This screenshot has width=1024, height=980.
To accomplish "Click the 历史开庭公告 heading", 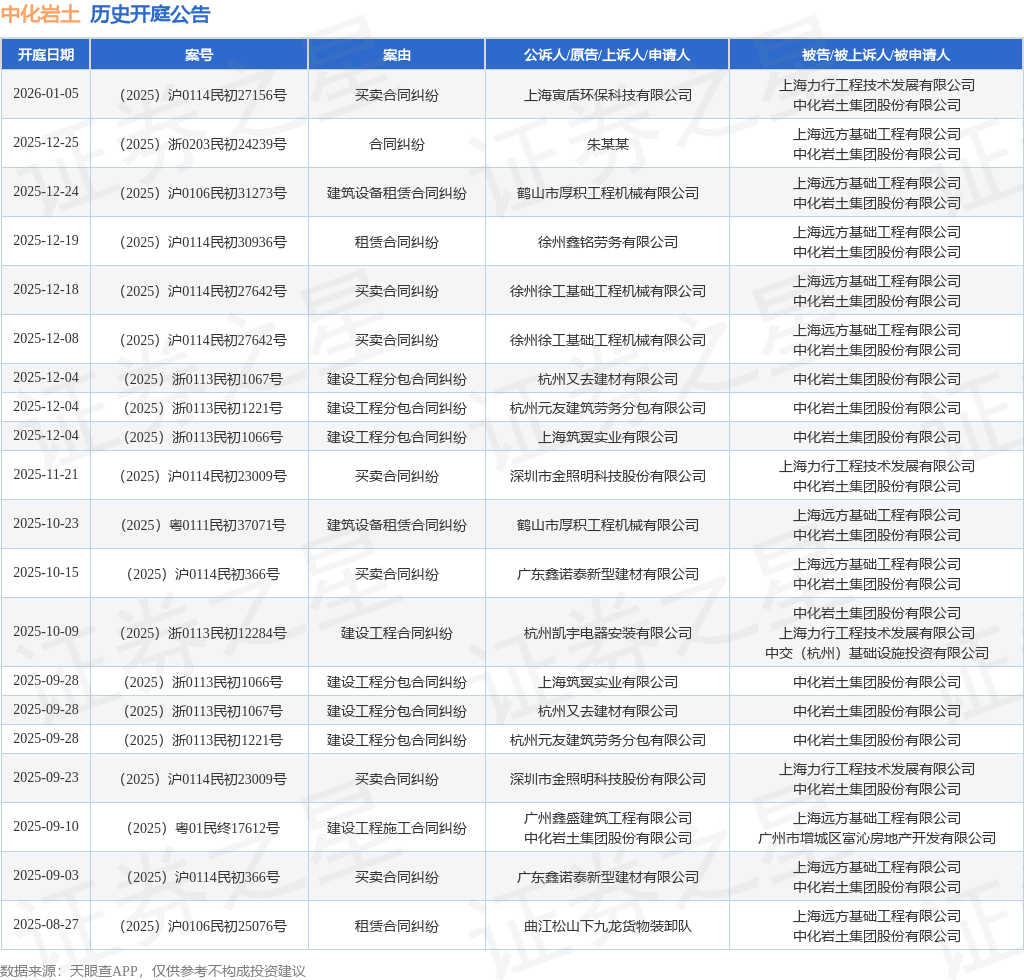I will [x=150, y=14].
